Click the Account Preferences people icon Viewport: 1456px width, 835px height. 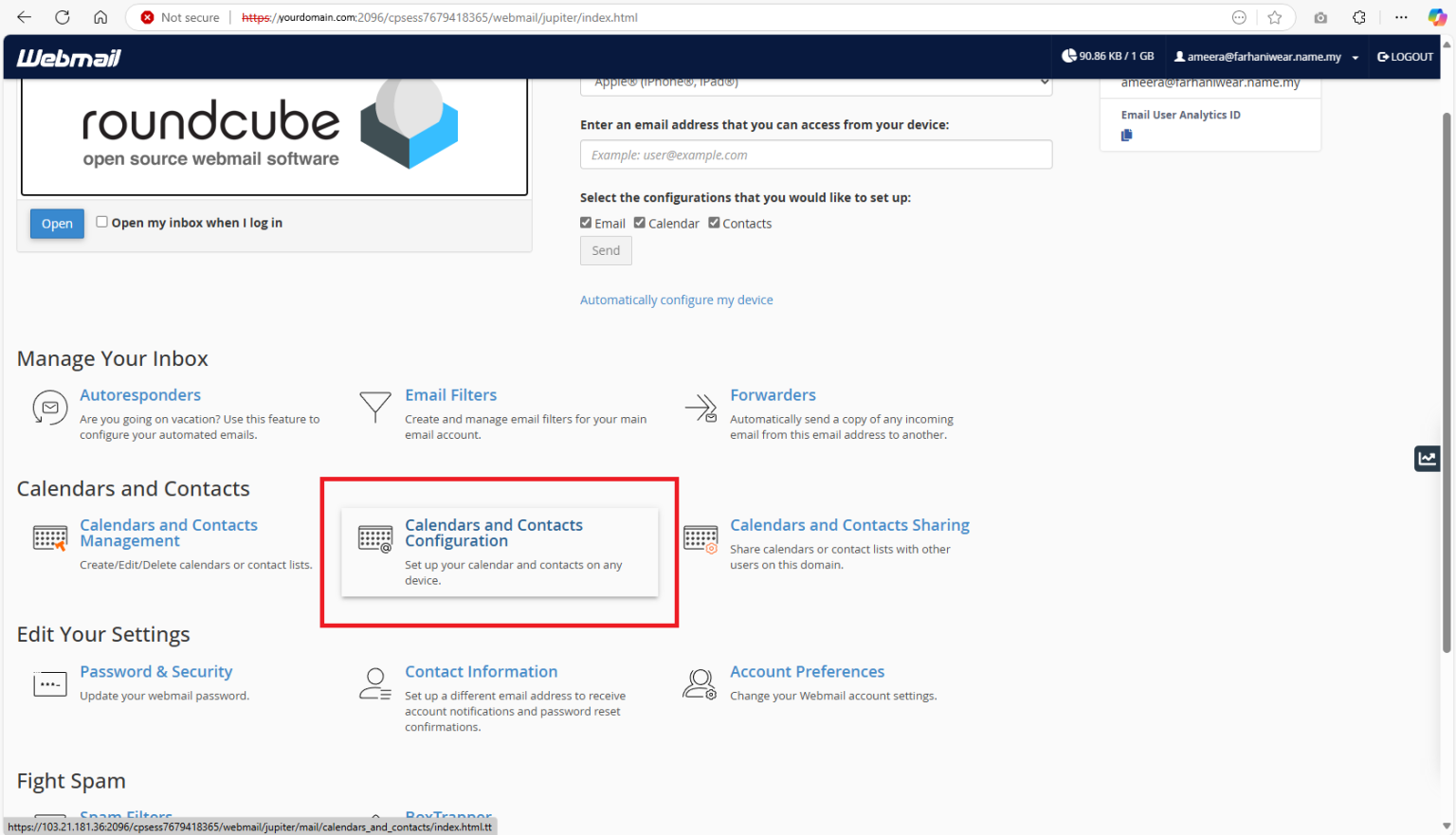tap(700, 683)
